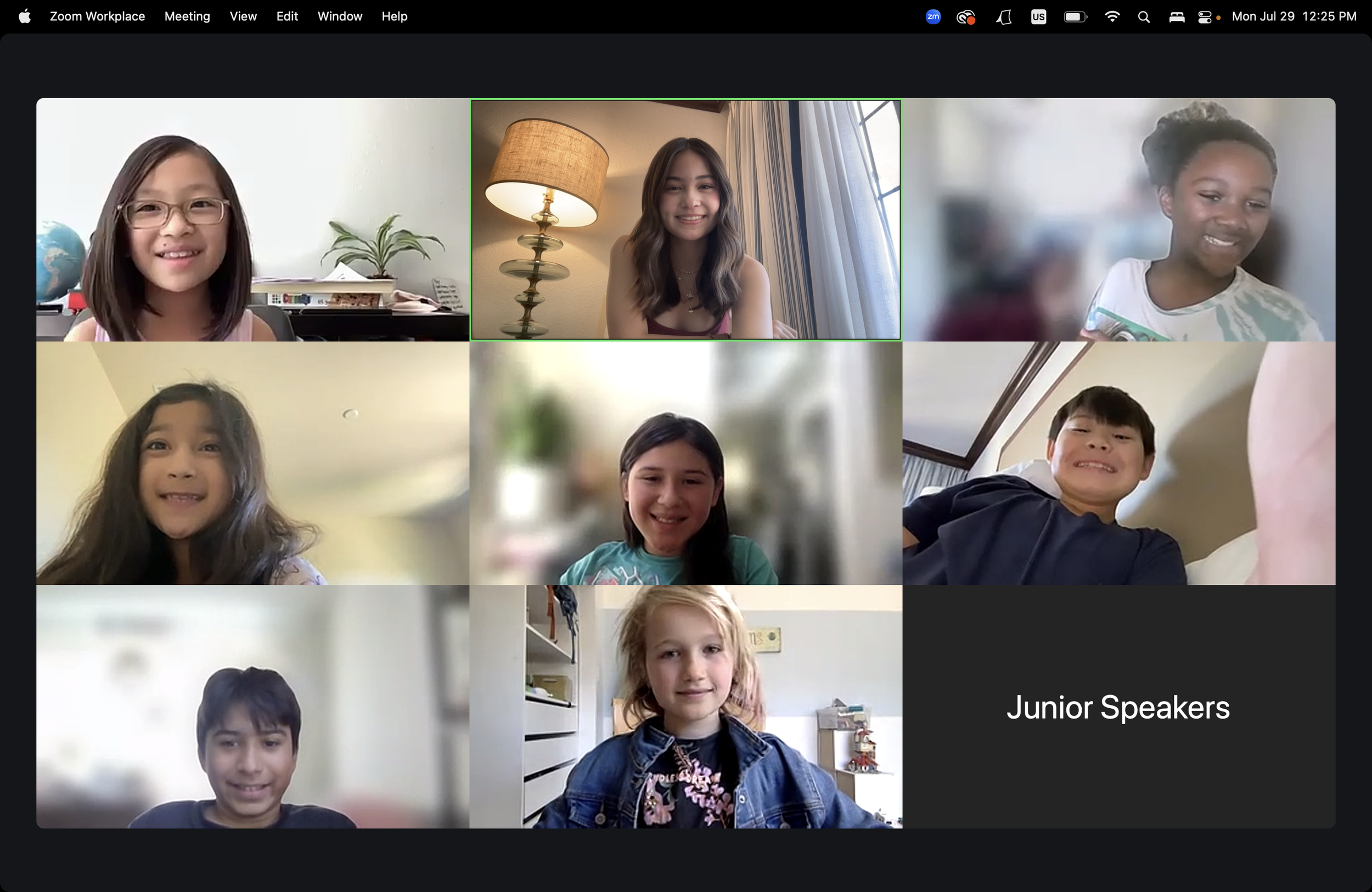Click the page-shaped menu bar icon next to US
This screenshot has width=1372, height=892.
click(1004, 16)
